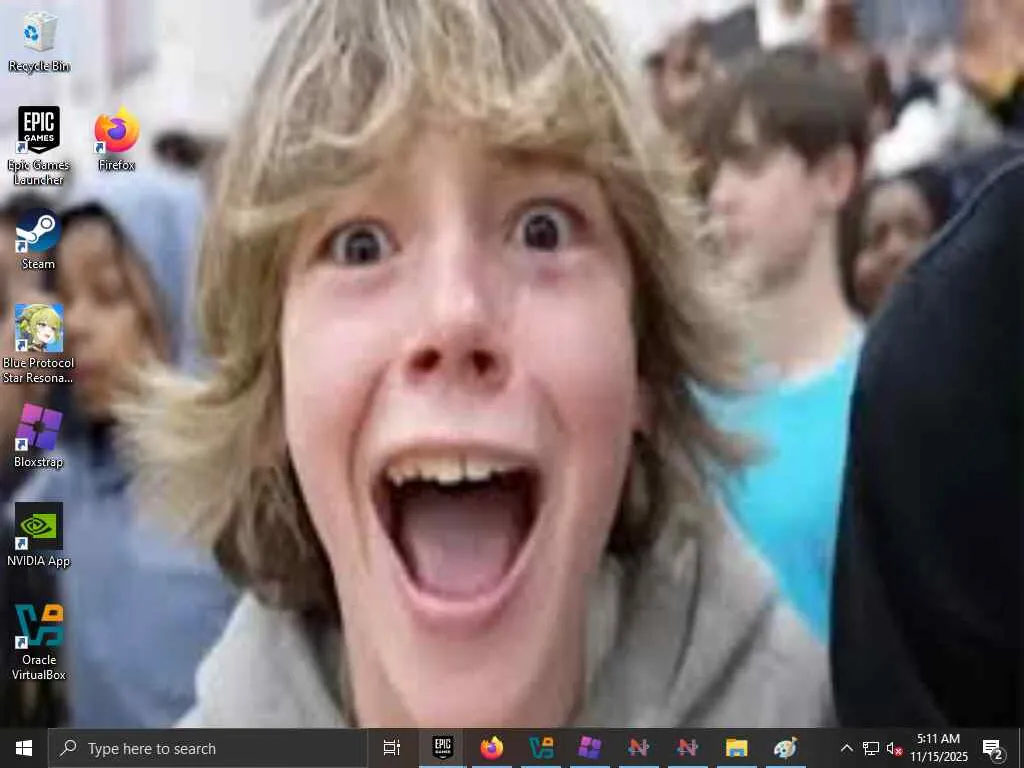This screenshot has width=1024, height=768.
Task: Switch to Bloxstrap in the taskbar
Action: [590, 748]
